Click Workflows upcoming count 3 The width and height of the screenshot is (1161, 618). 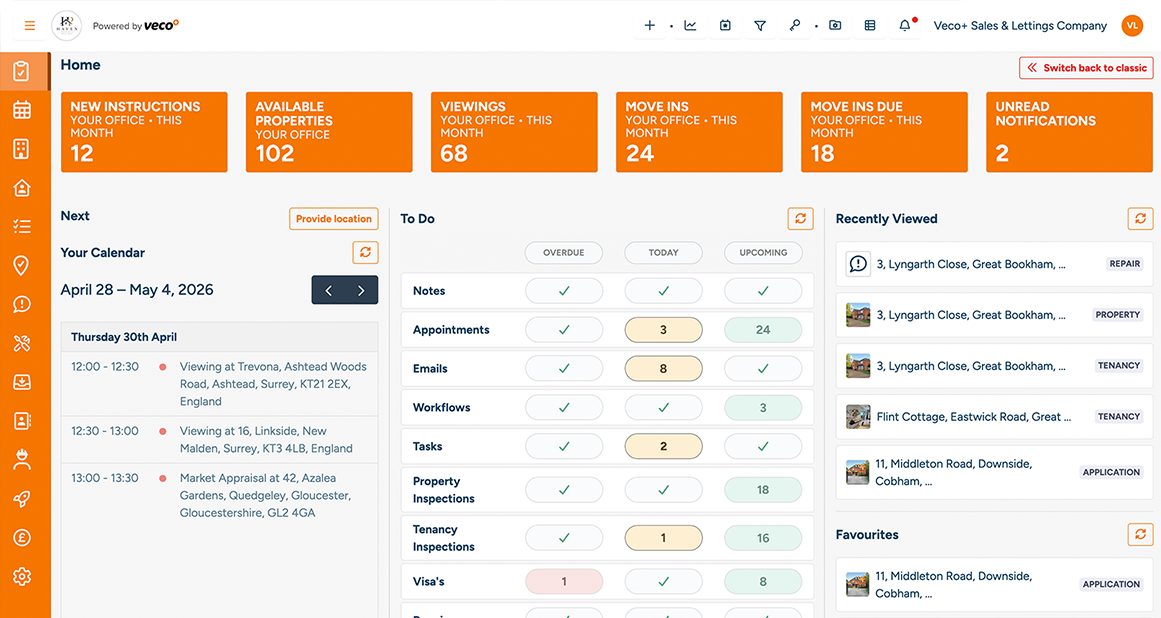click(763, 408)
